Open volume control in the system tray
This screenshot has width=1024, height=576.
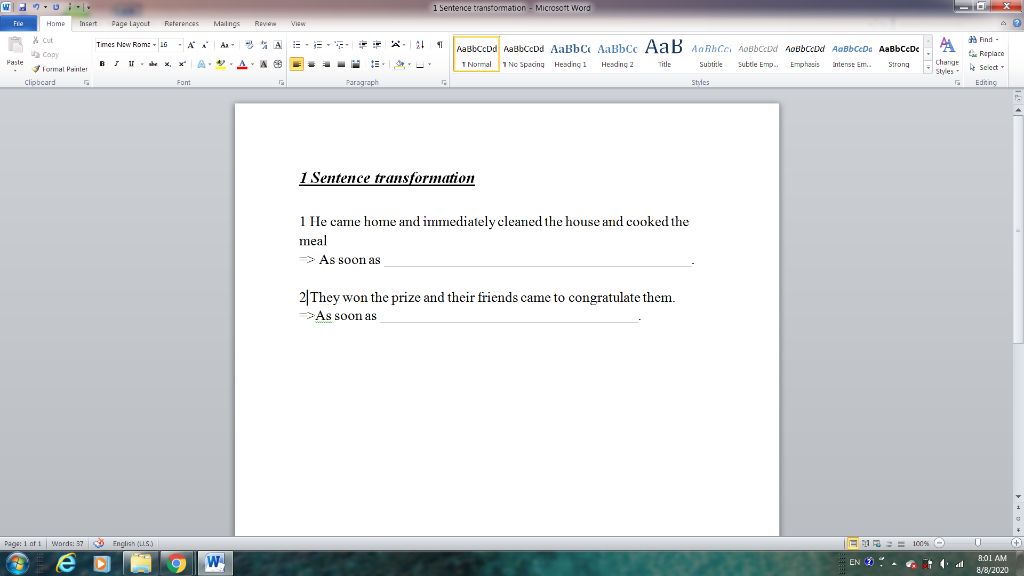[x=944, y=564]
